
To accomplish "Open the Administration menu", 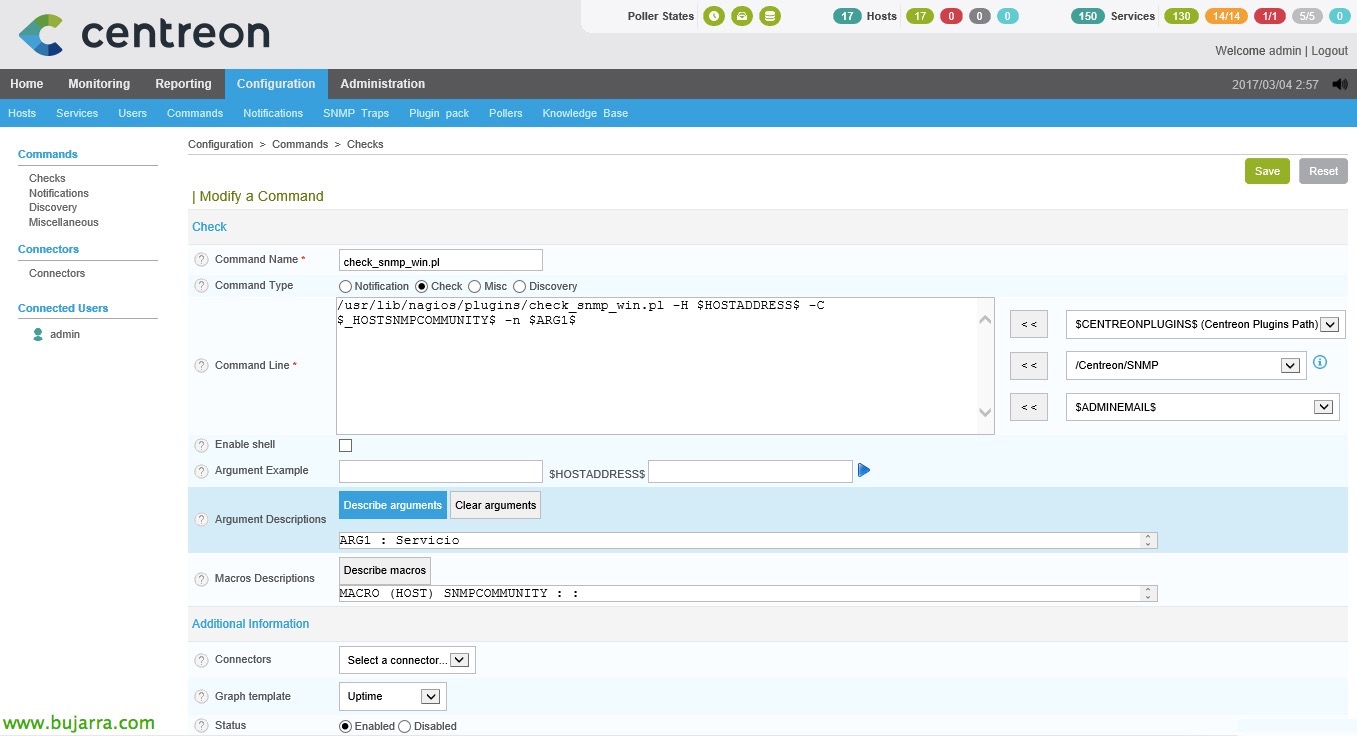I will point(382,84).
